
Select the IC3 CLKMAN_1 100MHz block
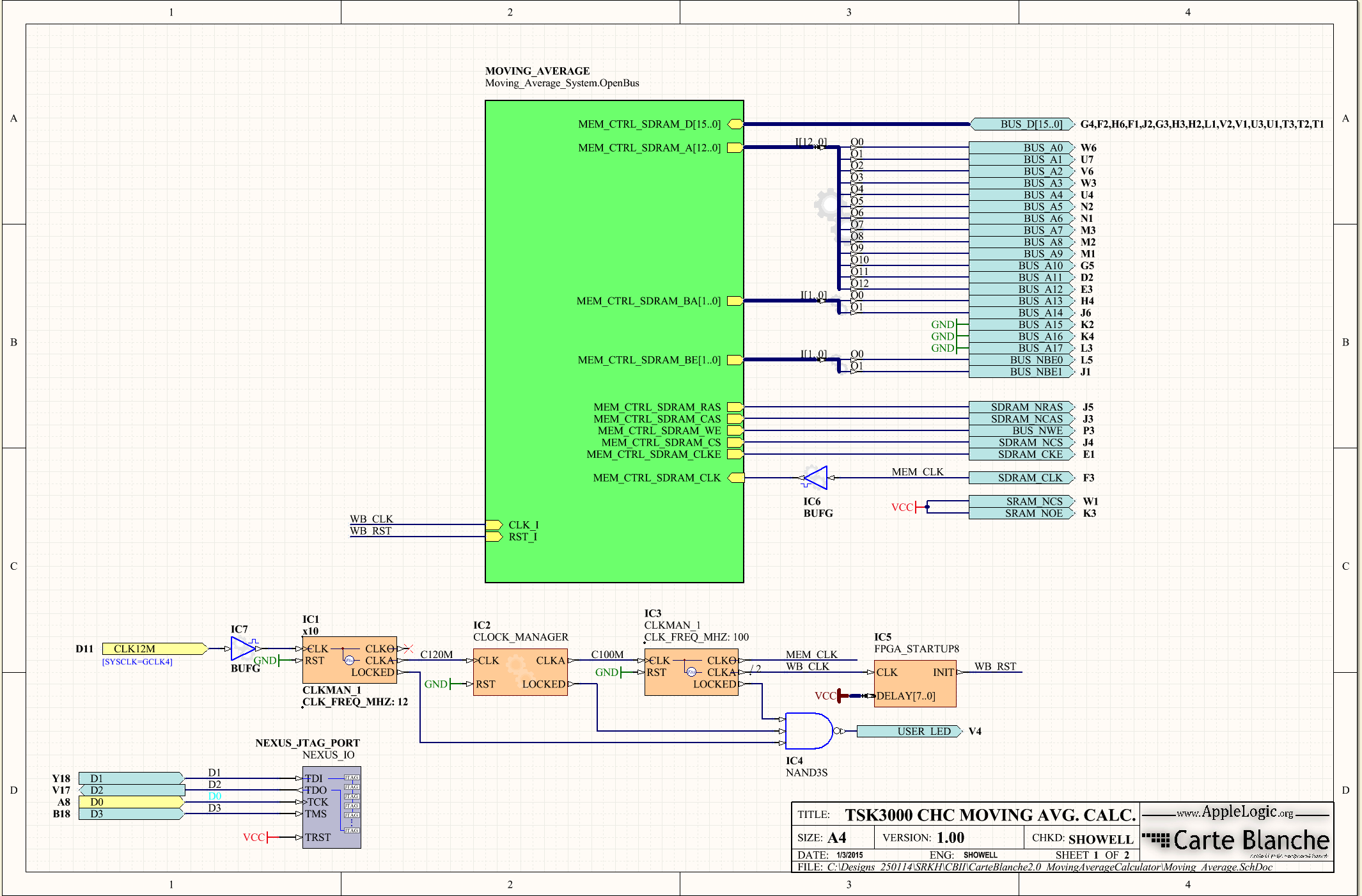pyautogui.click(x=691, y=672)
